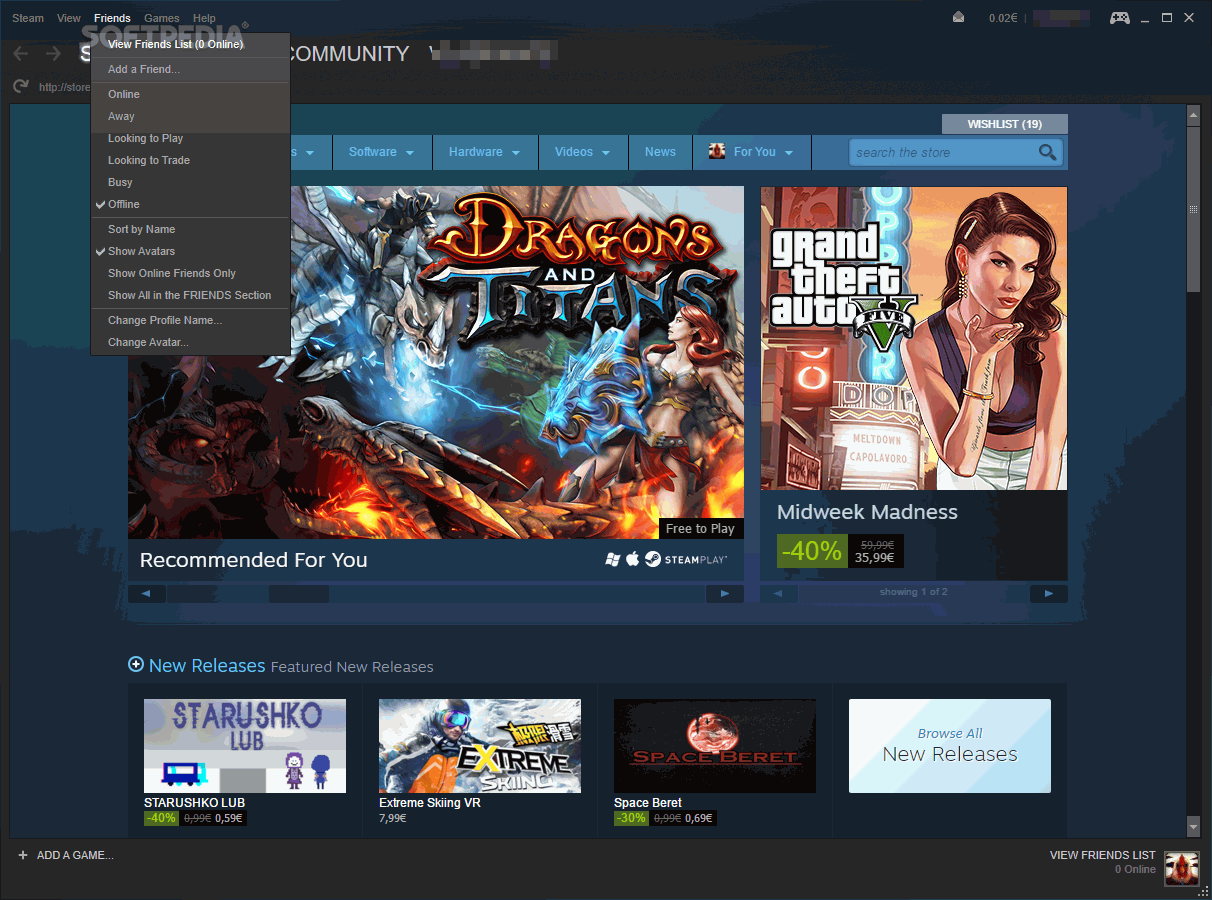
Task: Go to next recommended game arrow
Action: 725,594
